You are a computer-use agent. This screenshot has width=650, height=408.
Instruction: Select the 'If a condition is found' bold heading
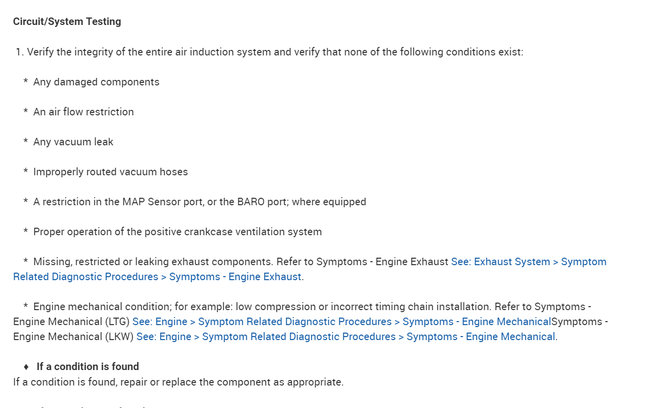tap(88, 367)
